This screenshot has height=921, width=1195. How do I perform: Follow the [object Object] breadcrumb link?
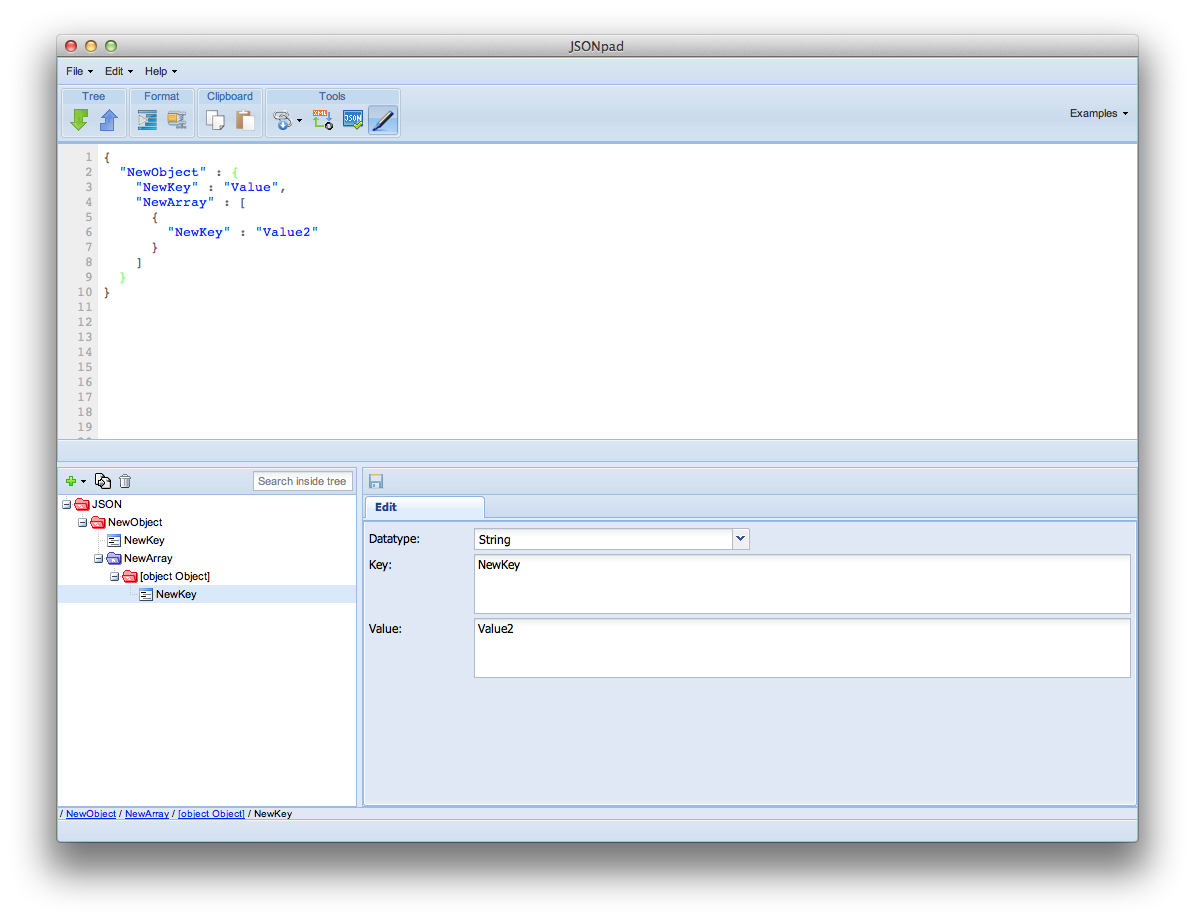211,813
